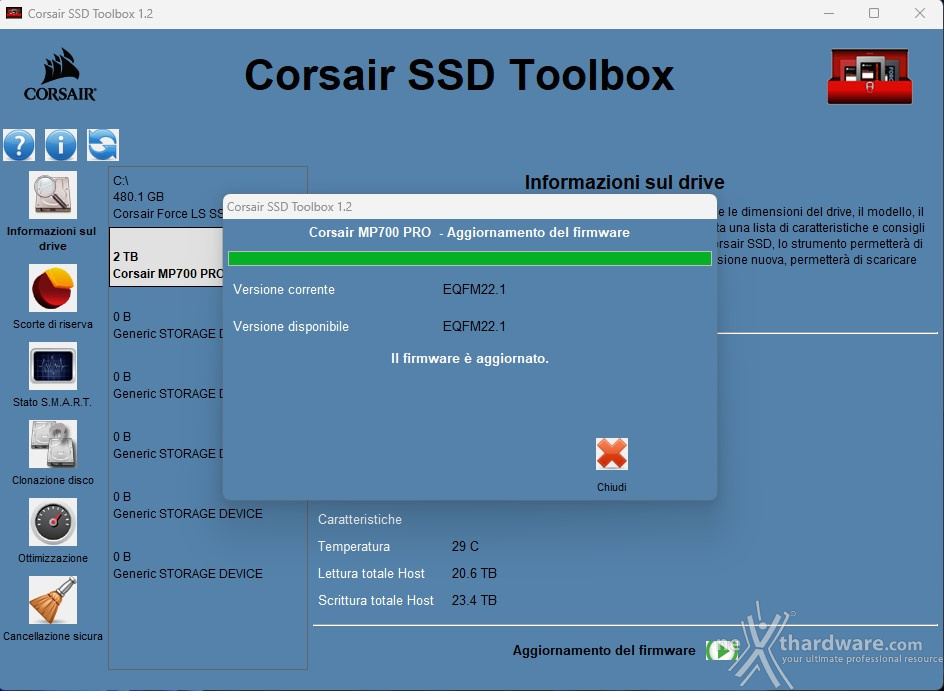Viewport: 944px width, 691px height.
Task: Select the Ottimizzazione label
Action: [x=53, y=558]
